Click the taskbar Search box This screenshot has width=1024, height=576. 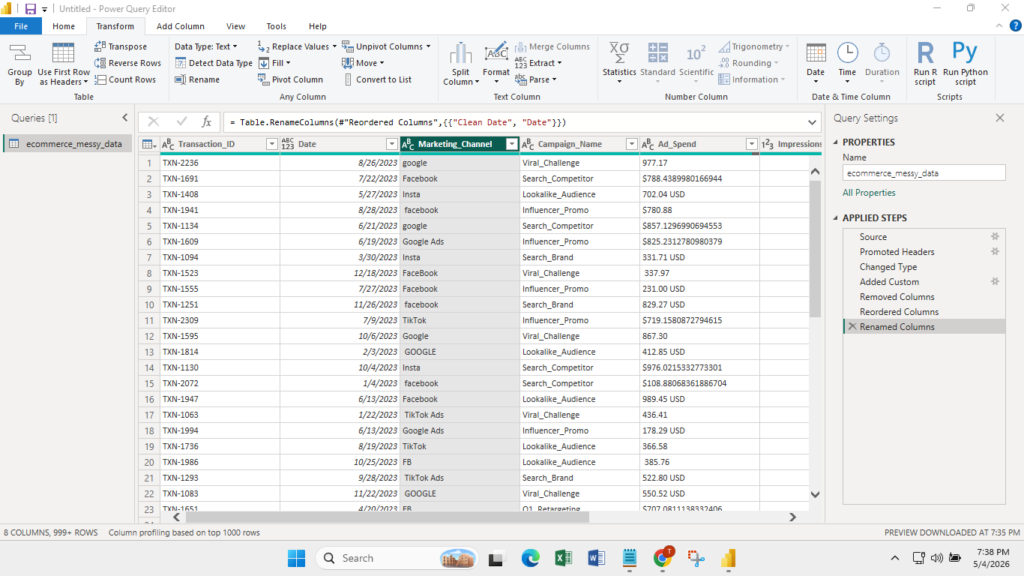coord(397,558)
